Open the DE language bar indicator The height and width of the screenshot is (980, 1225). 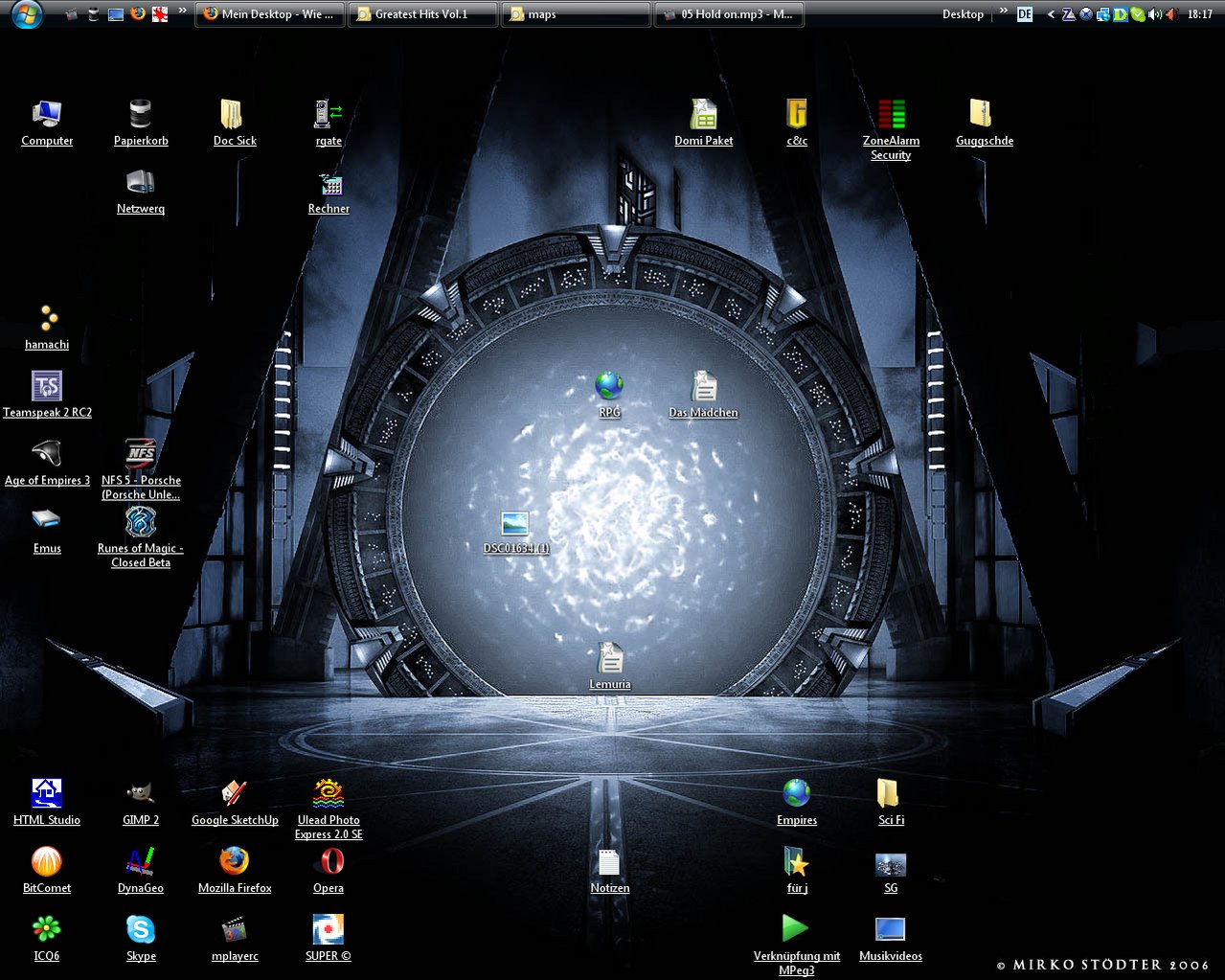(1025, 14)
